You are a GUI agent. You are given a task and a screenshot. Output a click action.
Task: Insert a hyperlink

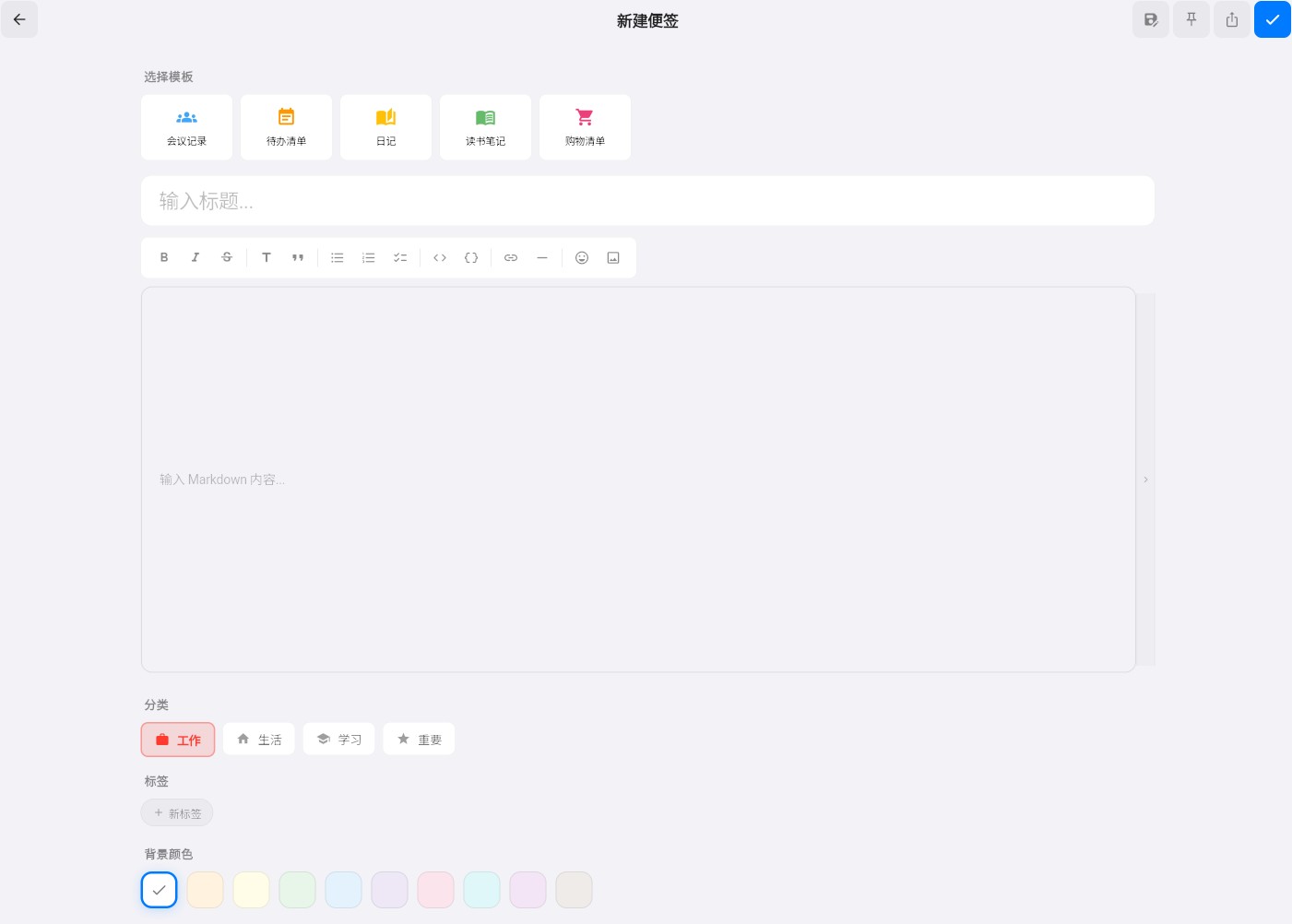pyautogui.click(x=511, y=257)
